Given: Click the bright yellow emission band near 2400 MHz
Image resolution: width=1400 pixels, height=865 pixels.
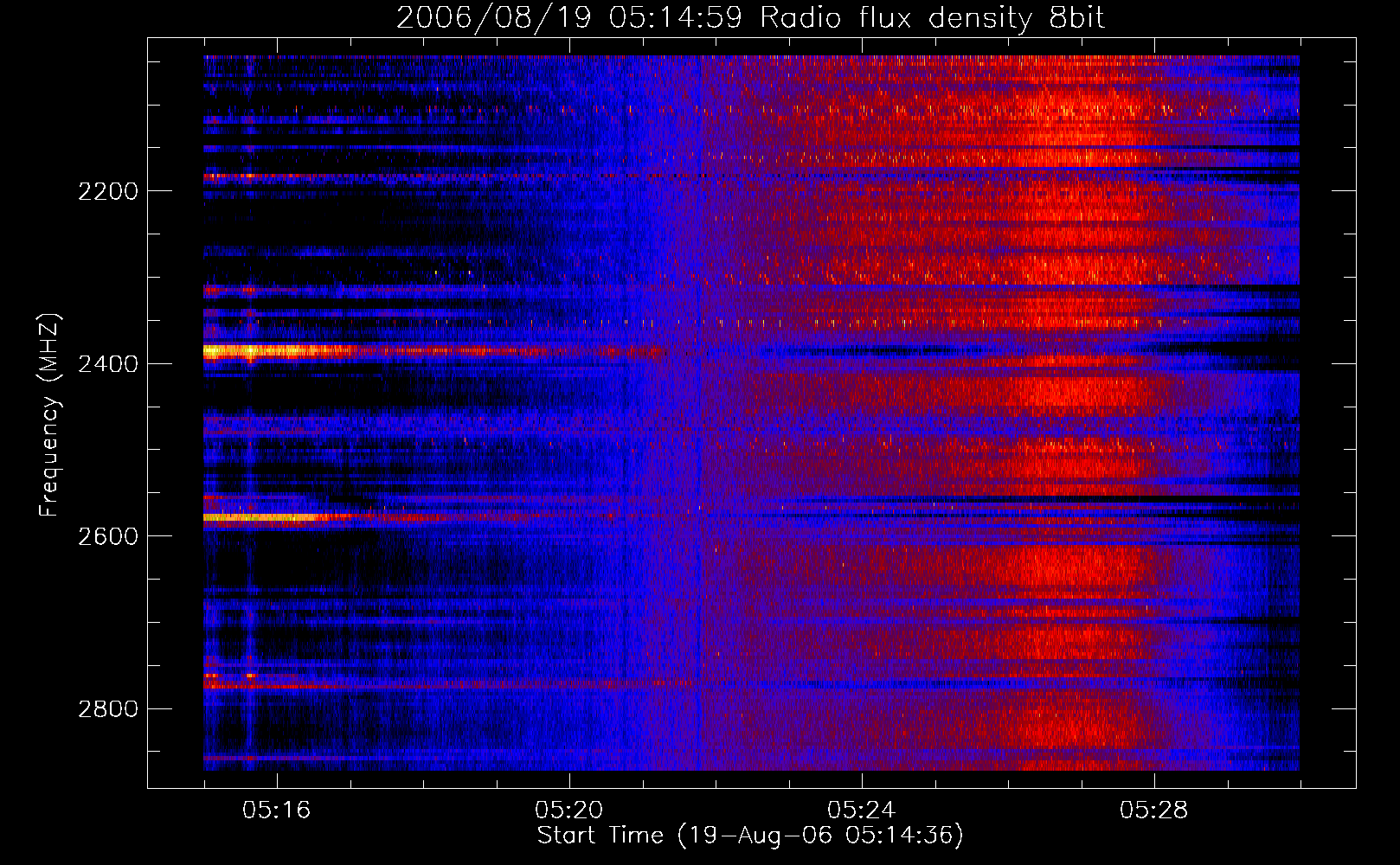Looking at the screenshot, I should [x=279, y=351].
